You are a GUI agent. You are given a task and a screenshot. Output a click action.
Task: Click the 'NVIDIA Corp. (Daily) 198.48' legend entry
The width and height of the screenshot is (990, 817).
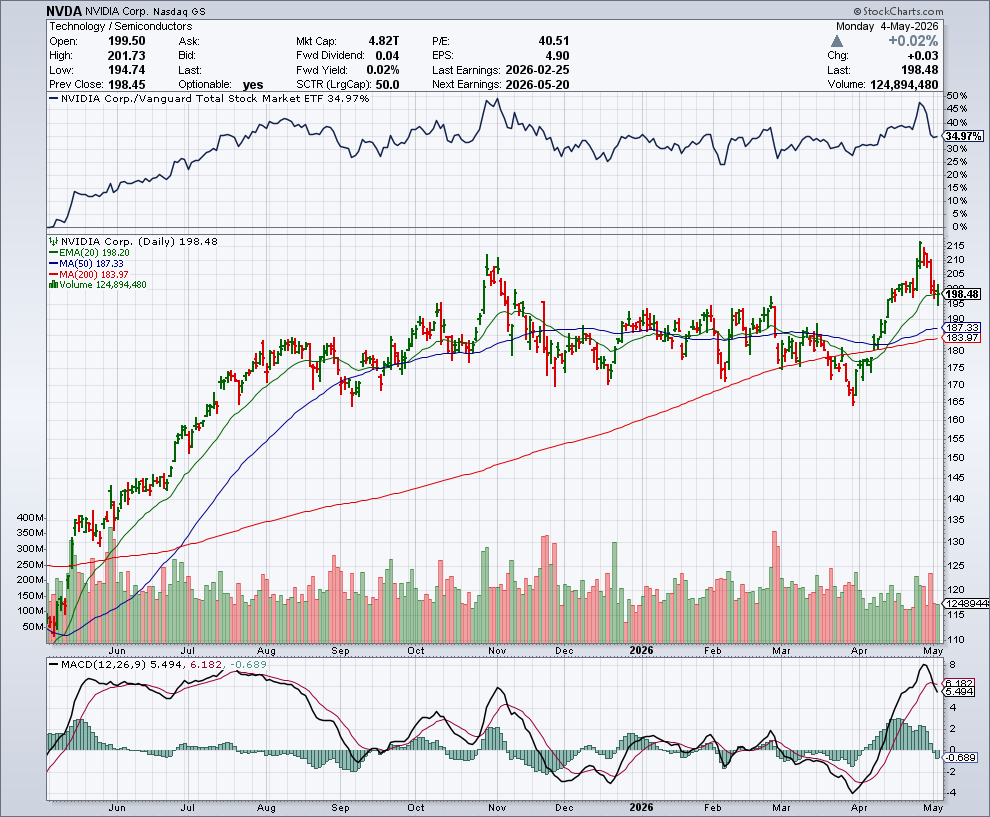pos(133,241)
